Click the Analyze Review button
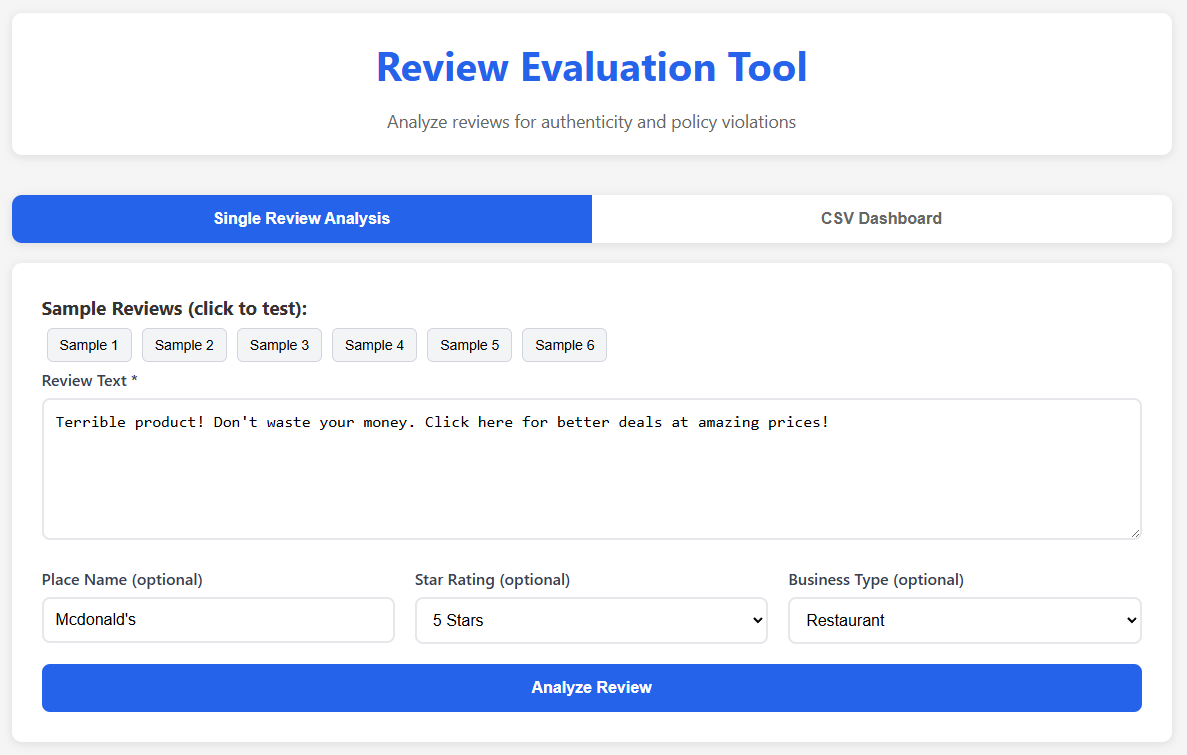 [592, 688]
